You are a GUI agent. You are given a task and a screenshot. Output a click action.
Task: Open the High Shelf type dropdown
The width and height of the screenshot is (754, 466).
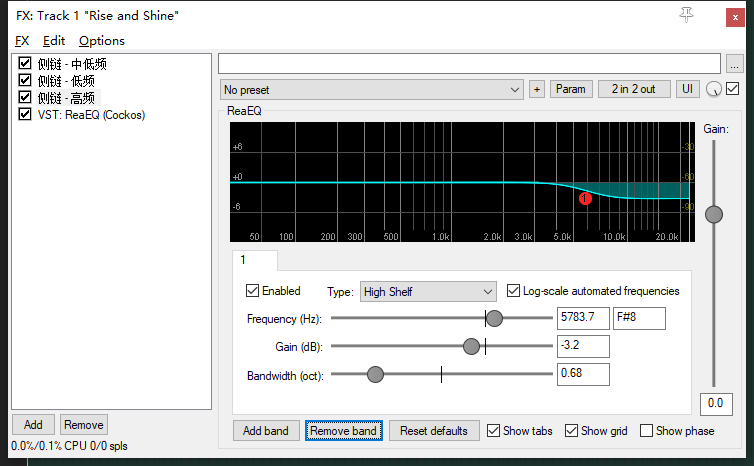(x=428, y=291)
